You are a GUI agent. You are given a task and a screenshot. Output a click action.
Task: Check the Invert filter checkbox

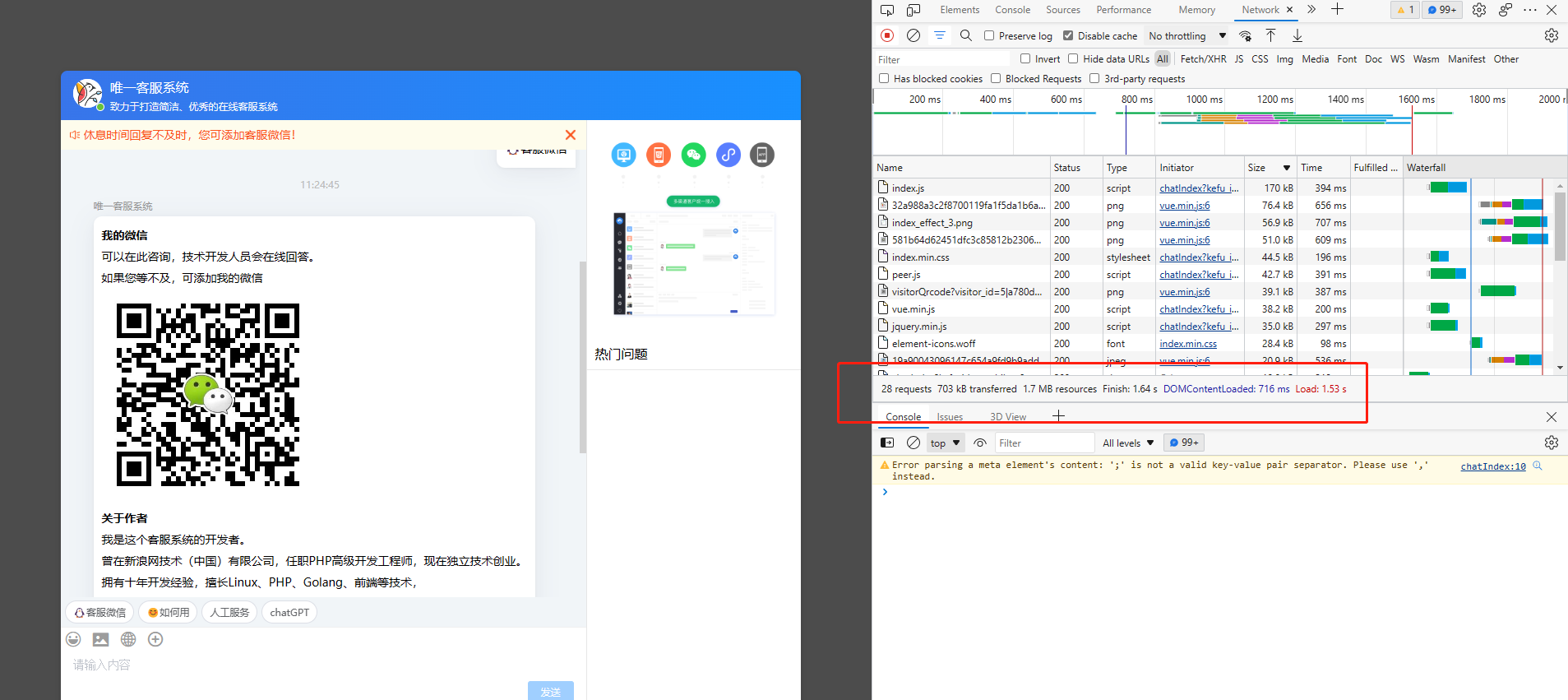[x=1025, y=58]
